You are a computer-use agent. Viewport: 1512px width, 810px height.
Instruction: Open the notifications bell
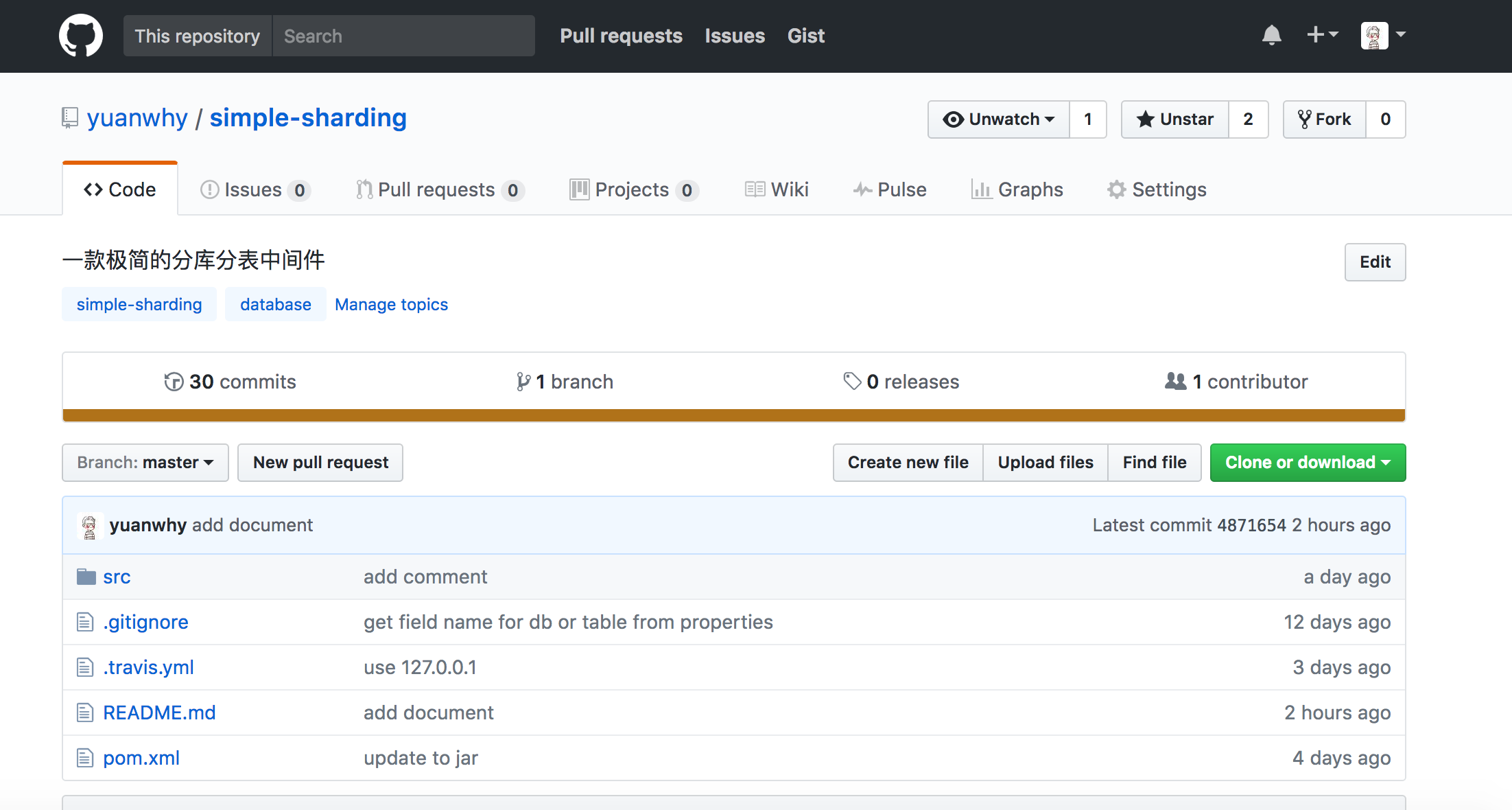[1271, 35]
